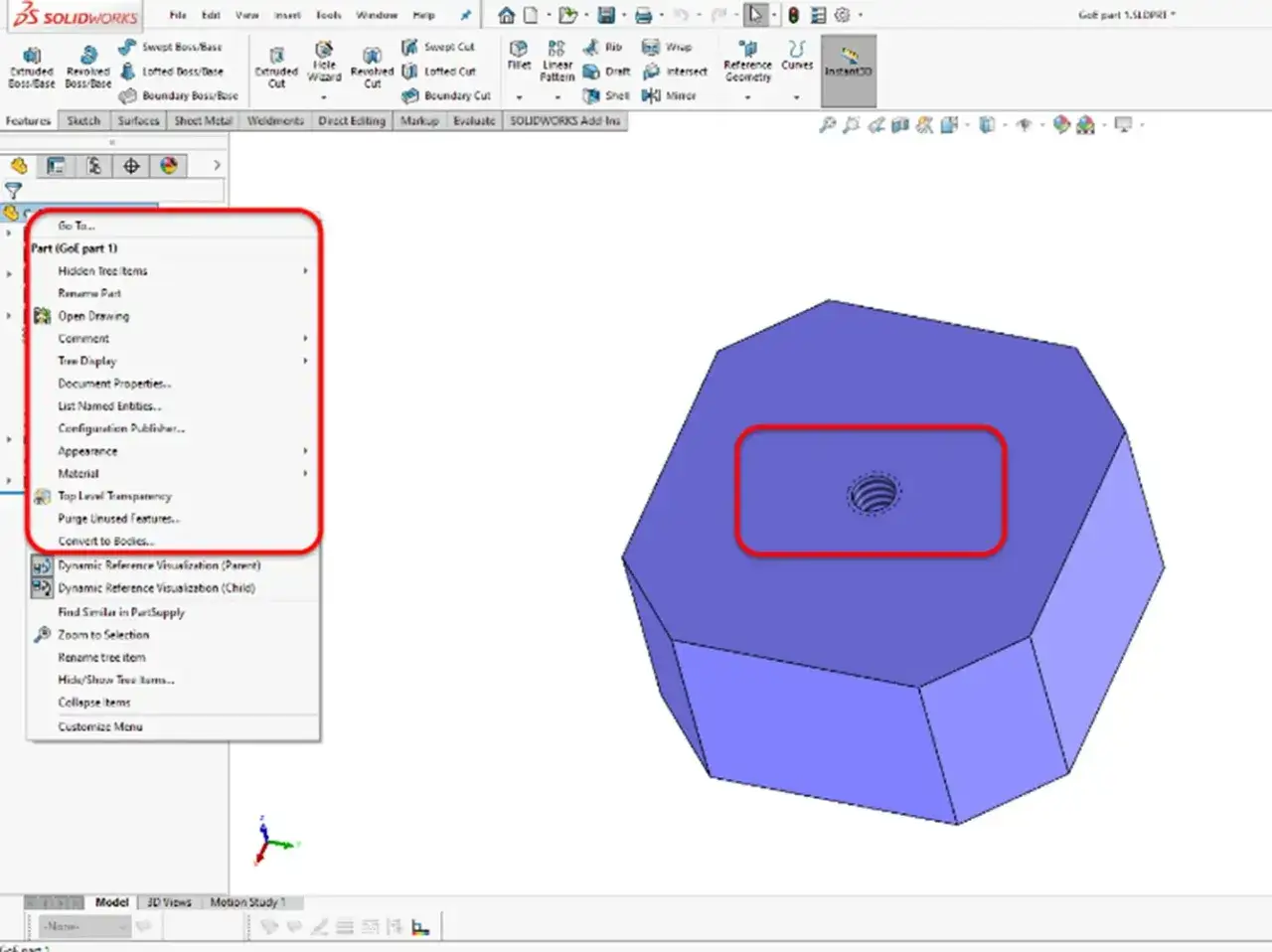Pin the menu bar with the pushpin icon
The height and width of the screenshot is (952, 1272).
coord(466,15)
